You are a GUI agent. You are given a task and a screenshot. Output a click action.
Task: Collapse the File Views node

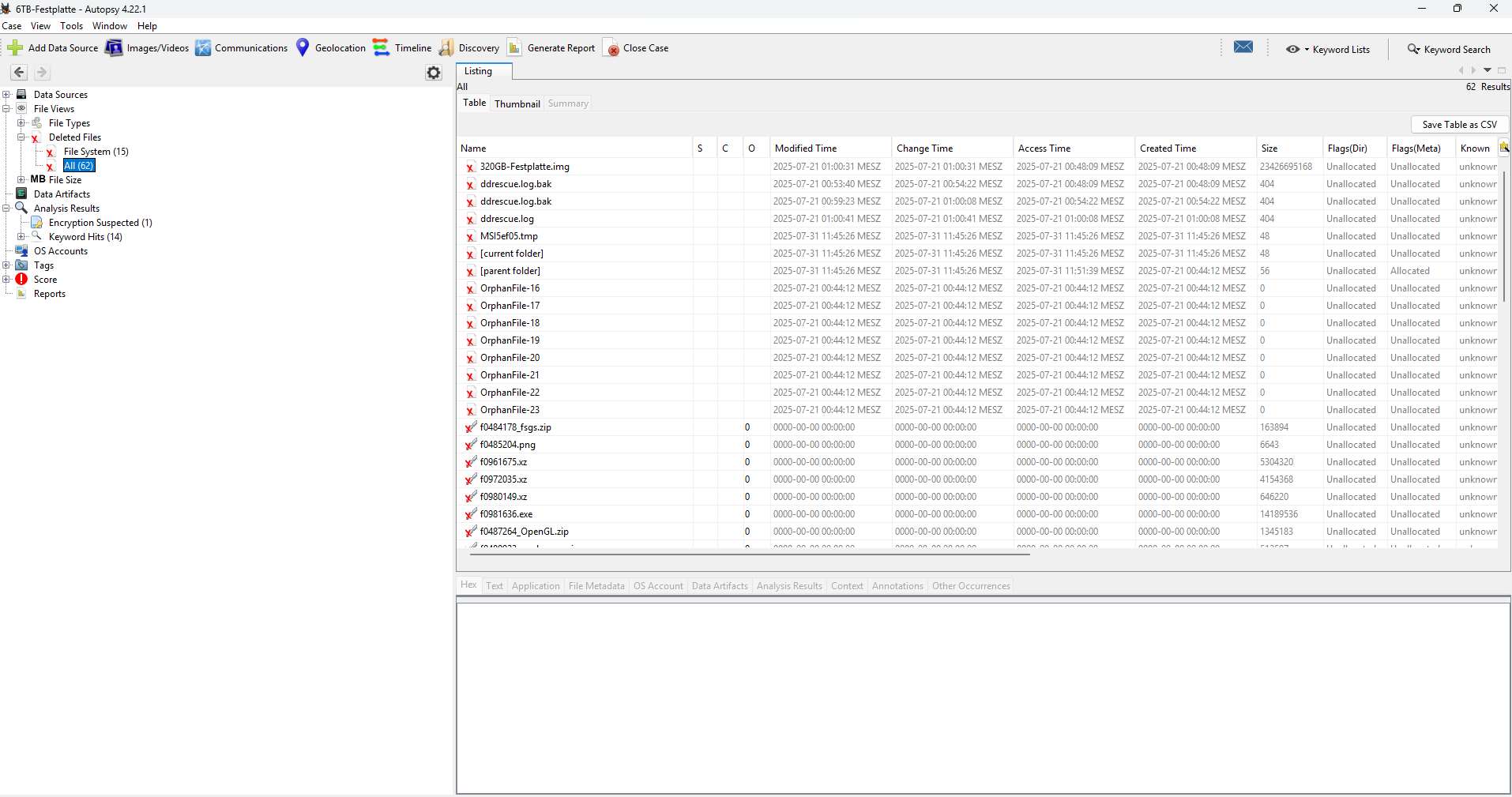coord(6,109)
